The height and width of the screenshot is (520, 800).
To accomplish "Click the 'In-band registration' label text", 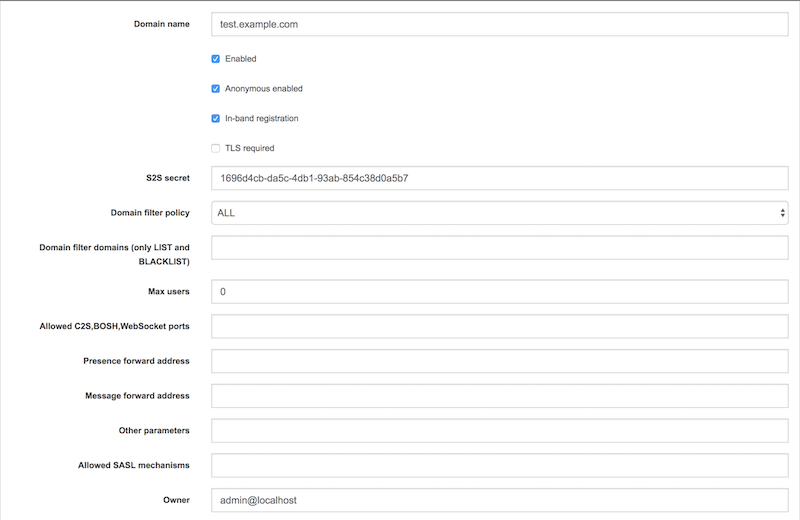I will pos(262,118).
